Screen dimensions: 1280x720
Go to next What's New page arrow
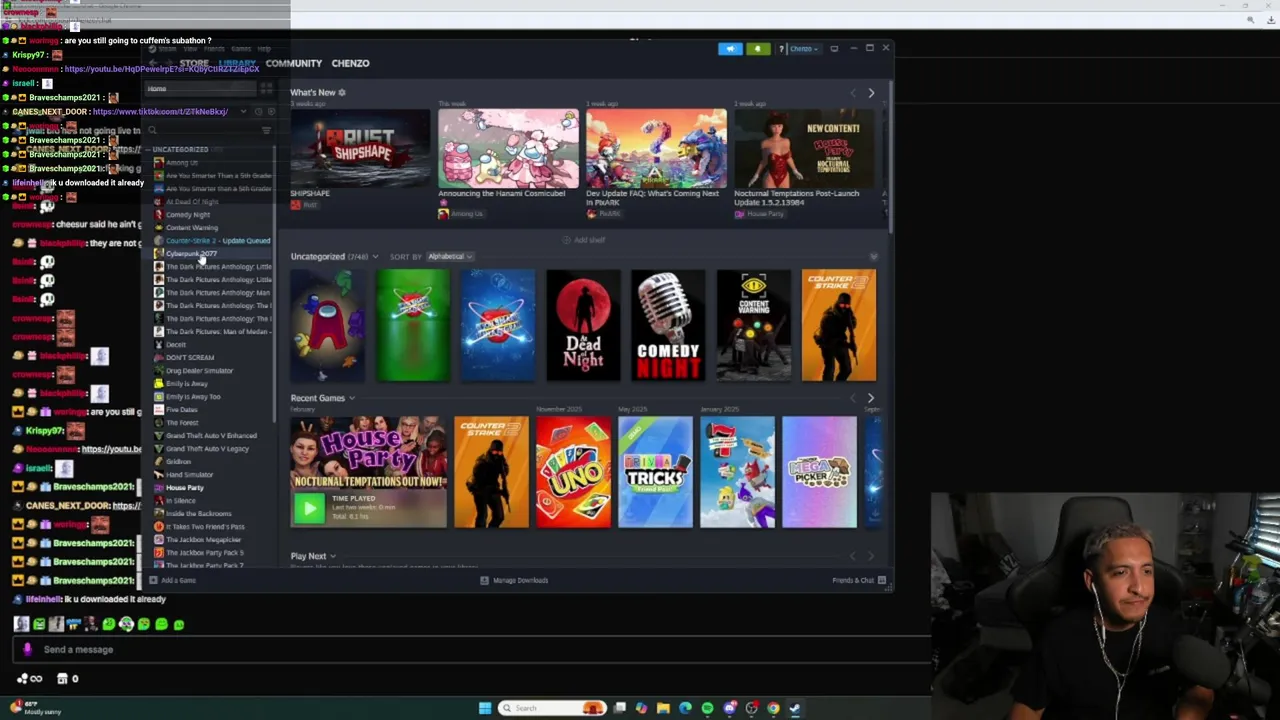click(871, 93)
